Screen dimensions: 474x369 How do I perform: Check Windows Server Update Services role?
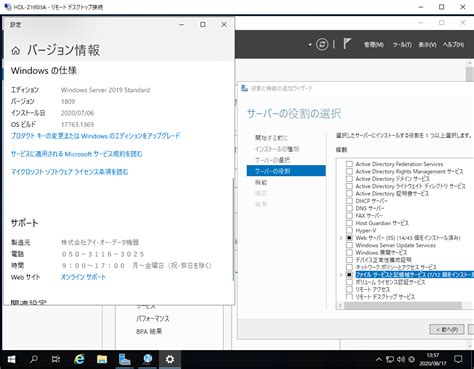(x=349, y=245)
